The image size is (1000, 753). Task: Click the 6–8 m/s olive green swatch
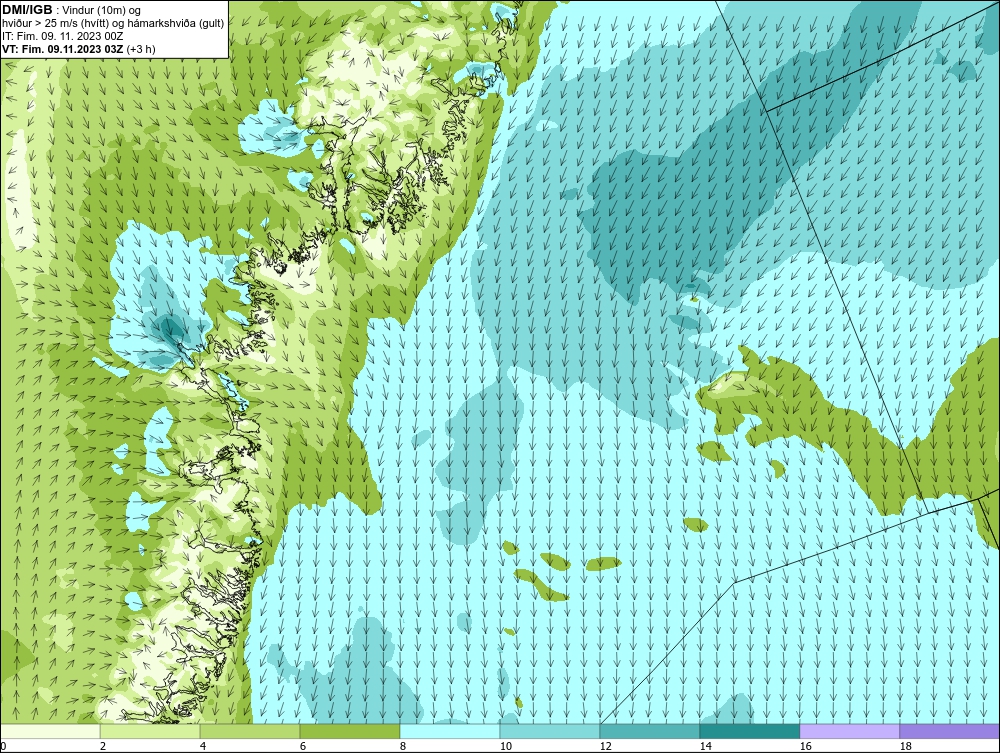pos(349,731)
